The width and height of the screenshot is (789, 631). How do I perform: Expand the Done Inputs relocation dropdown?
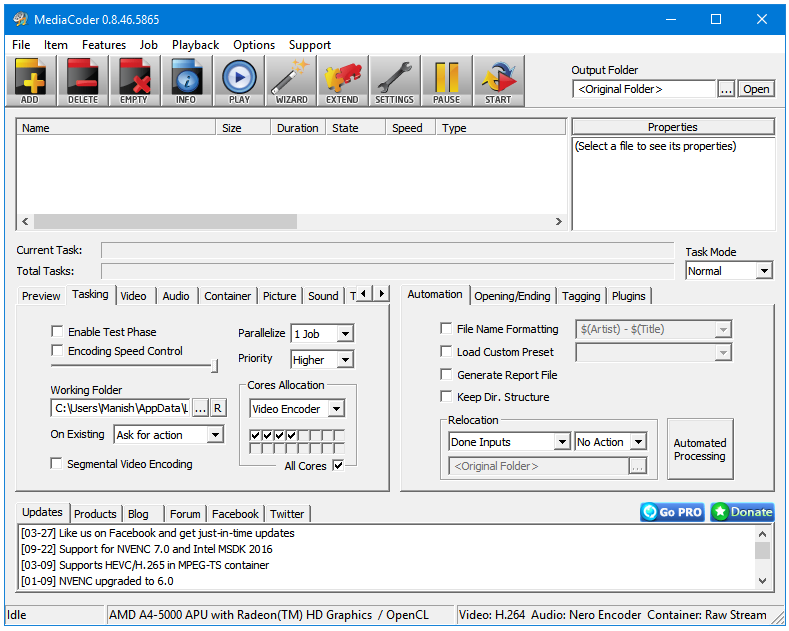[x=562, y=442]
